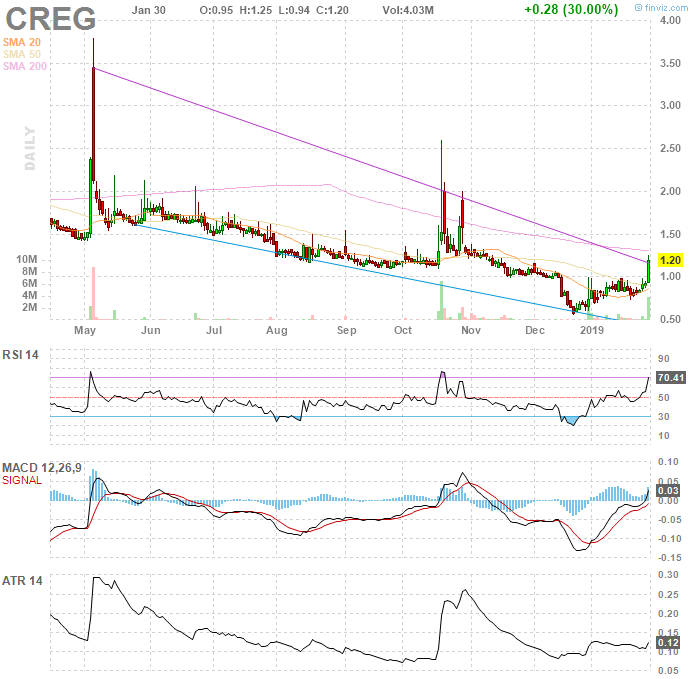The image size is (700, 679).
Task: Click the SMA 200 legend label
Action: click(25, 66)
